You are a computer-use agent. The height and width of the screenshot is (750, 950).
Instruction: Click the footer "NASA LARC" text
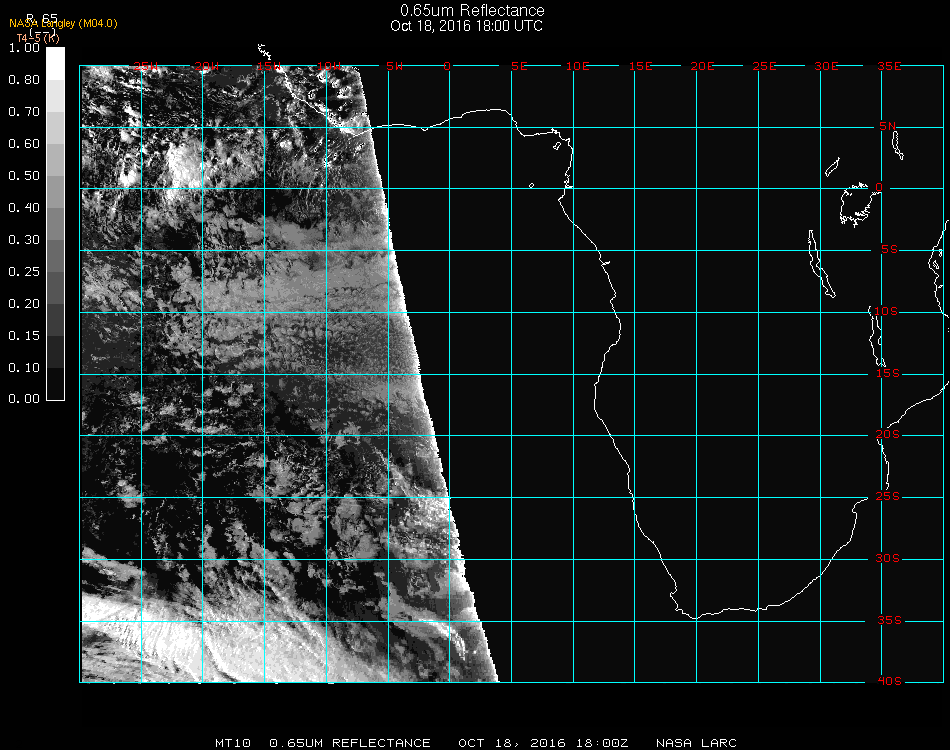(696, 743)
